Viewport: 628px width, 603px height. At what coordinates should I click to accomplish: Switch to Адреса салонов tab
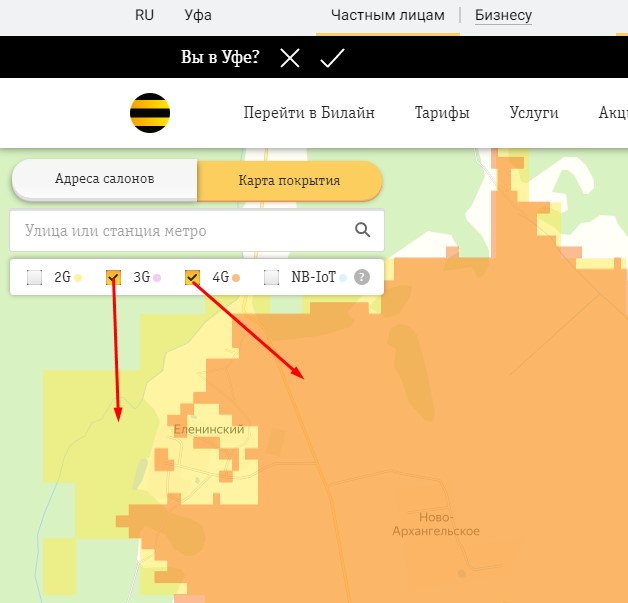pyautogui.click(x=105, y=179)
